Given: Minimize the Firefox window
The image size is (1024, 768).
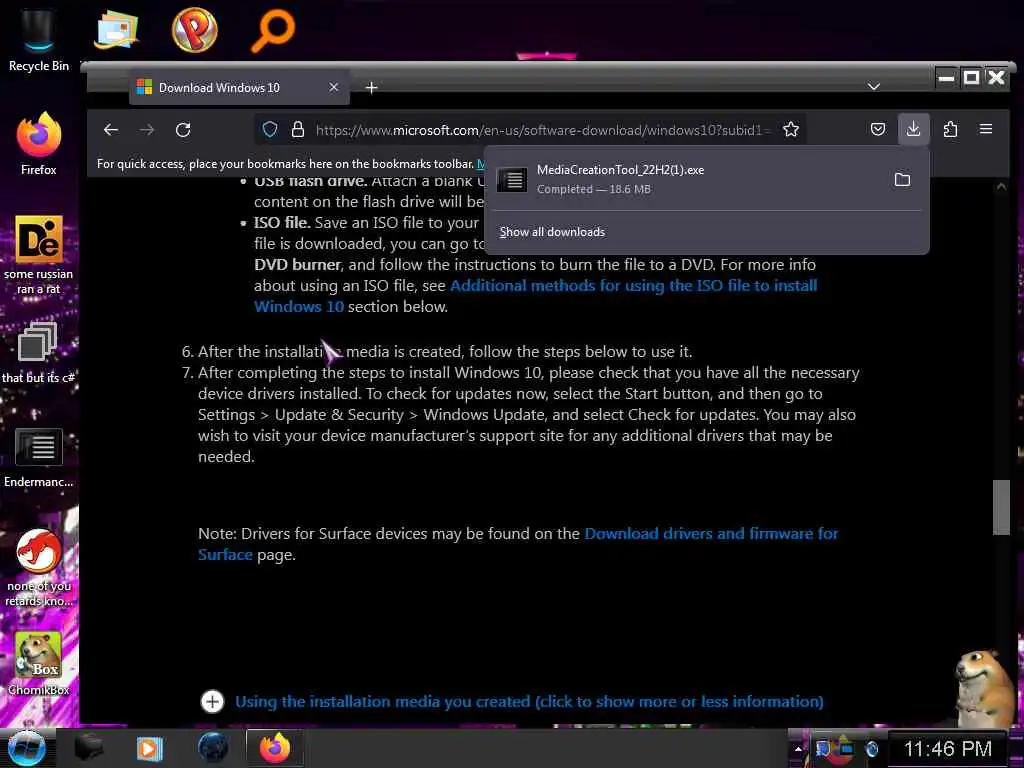Looking at the screenshot, I should 946,78.
